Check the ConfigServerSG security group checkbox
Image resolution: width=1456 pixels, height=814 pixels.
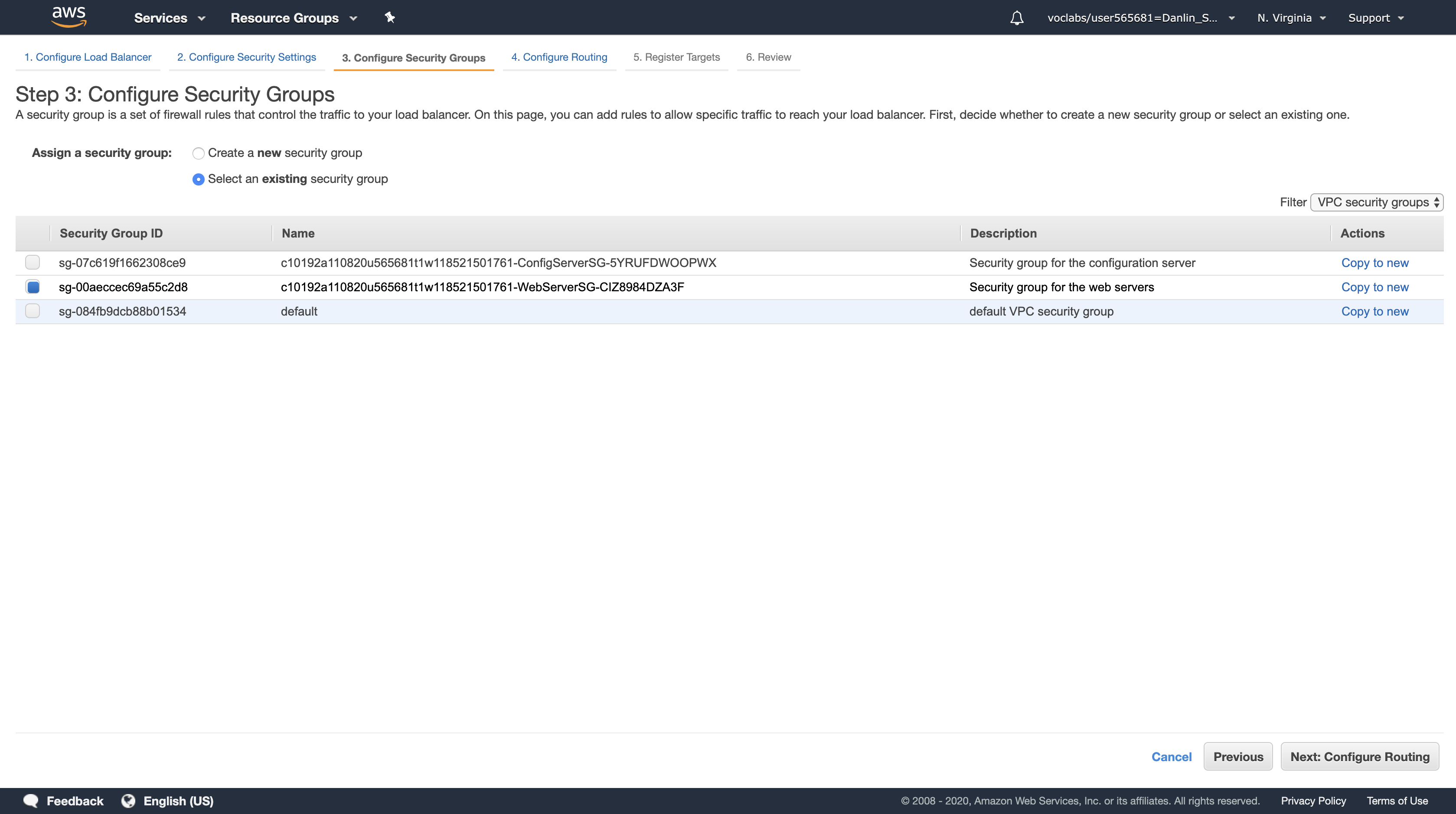[x=33, y=263]
